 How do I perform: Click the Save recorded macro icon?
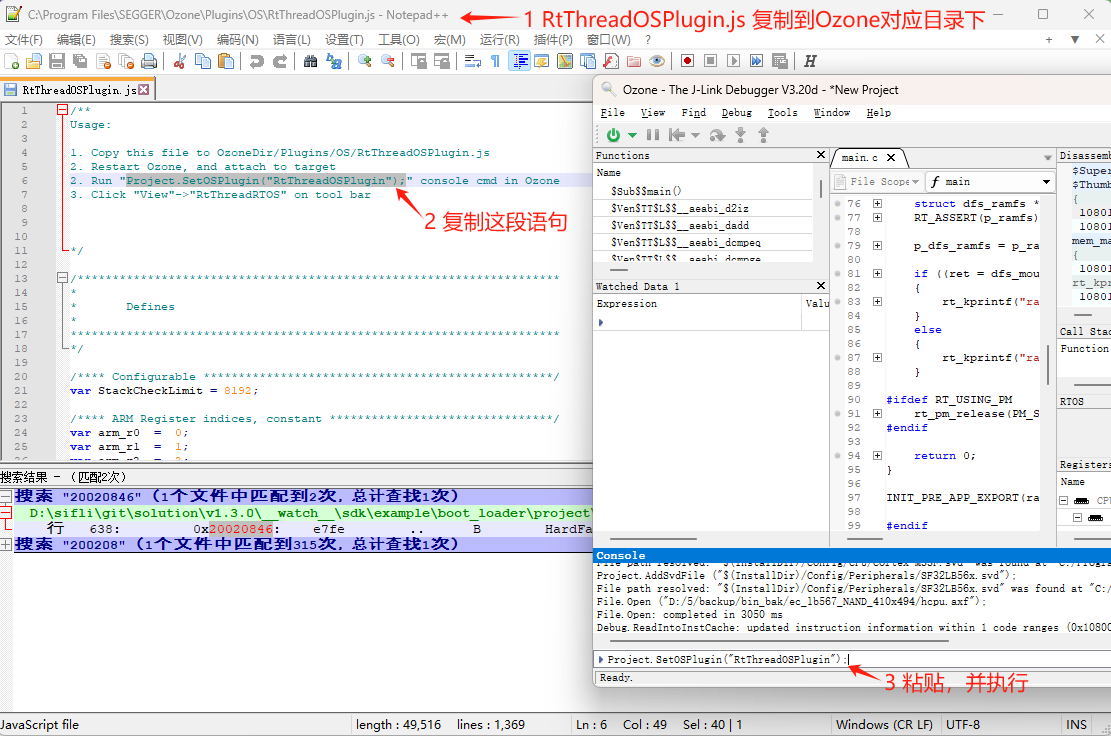pyautogui.click(x=779, y=62)
